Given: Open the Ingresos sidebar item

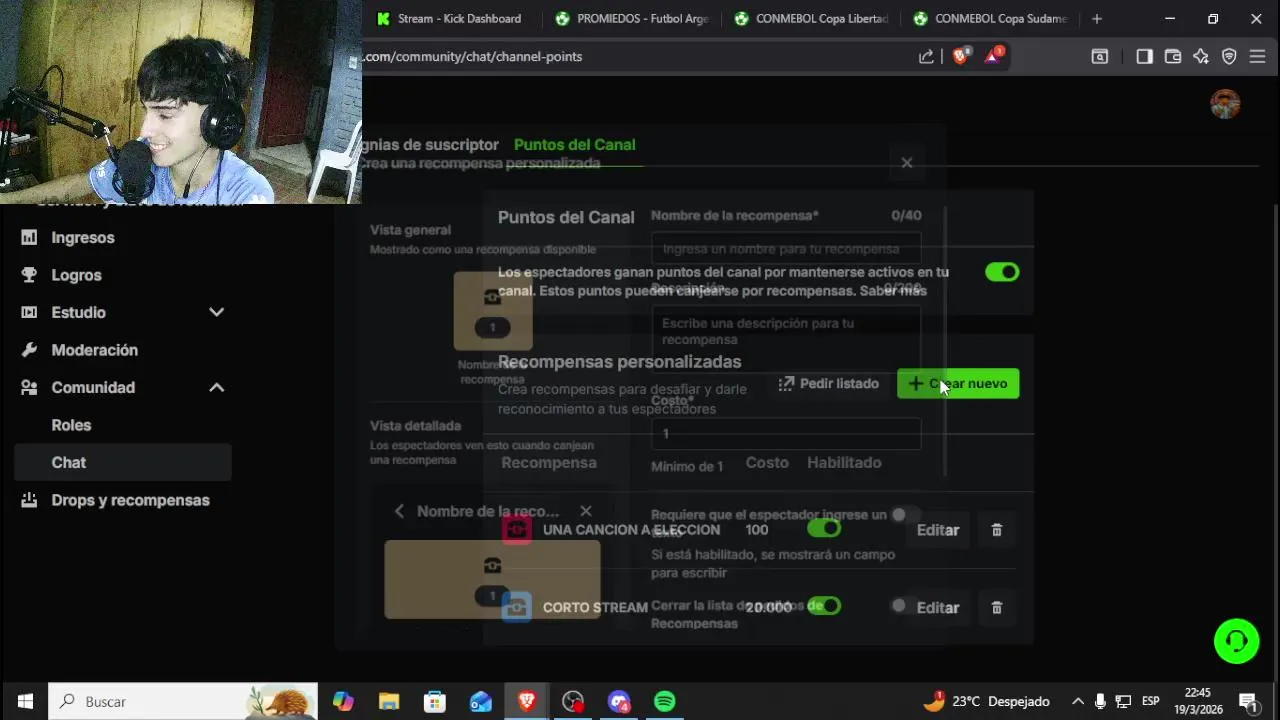Looking at the screenshot, I should coord(83,237).
